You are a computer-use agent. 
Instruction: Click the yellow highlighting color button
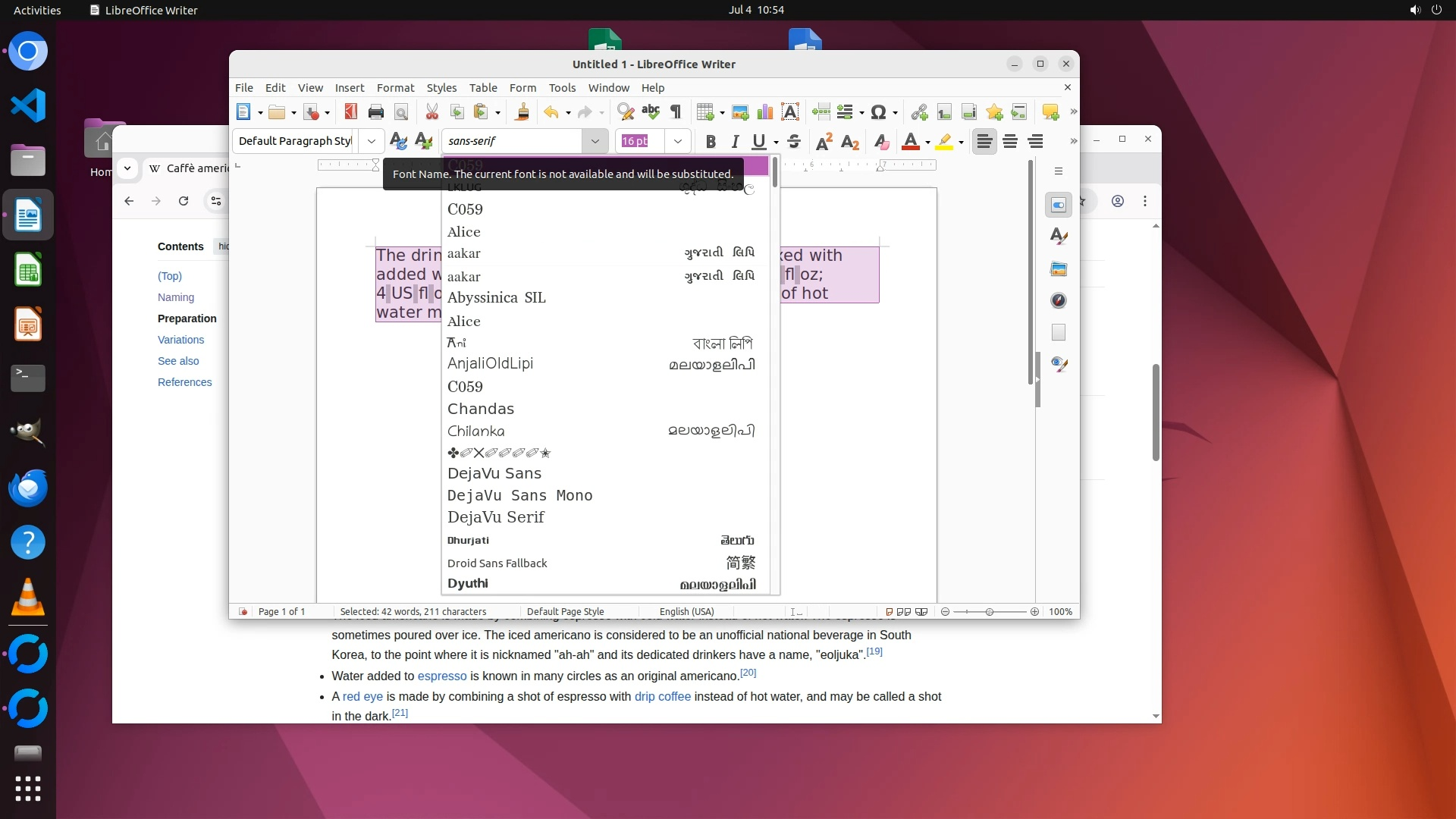click(944, 141)
